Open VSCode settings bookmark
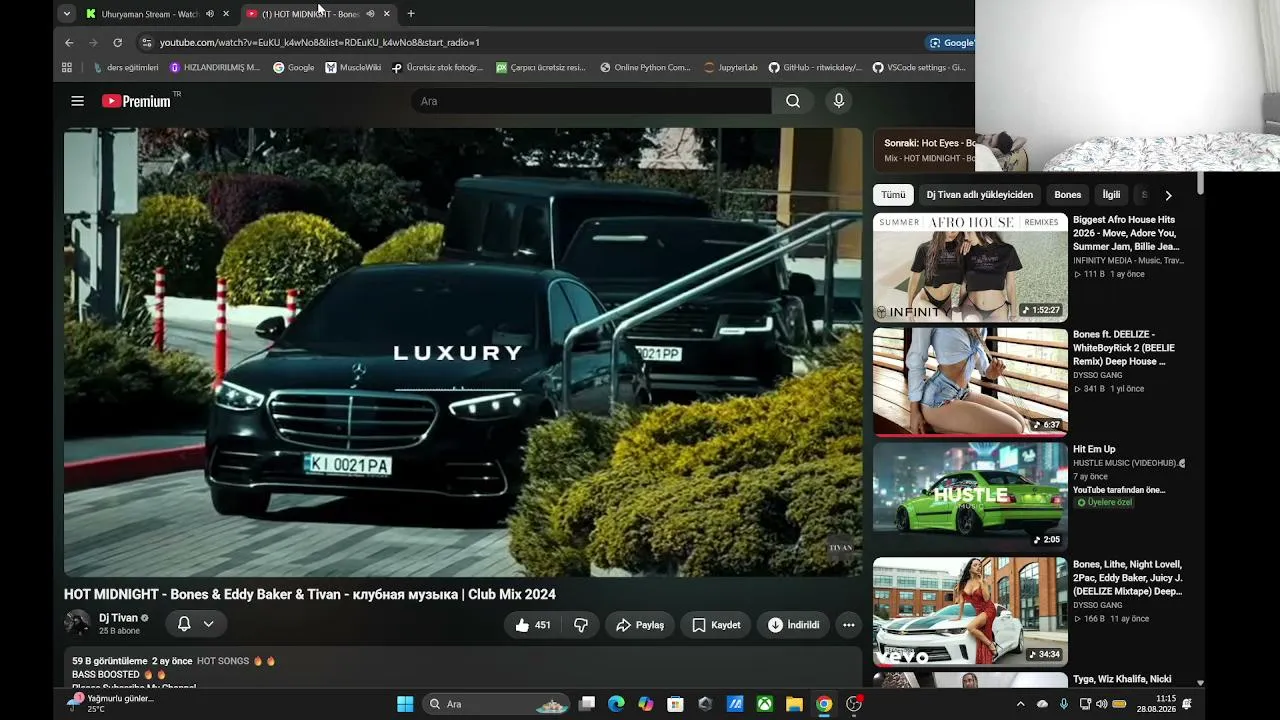Screen dimensions: 1280x720 coord(919,68)
